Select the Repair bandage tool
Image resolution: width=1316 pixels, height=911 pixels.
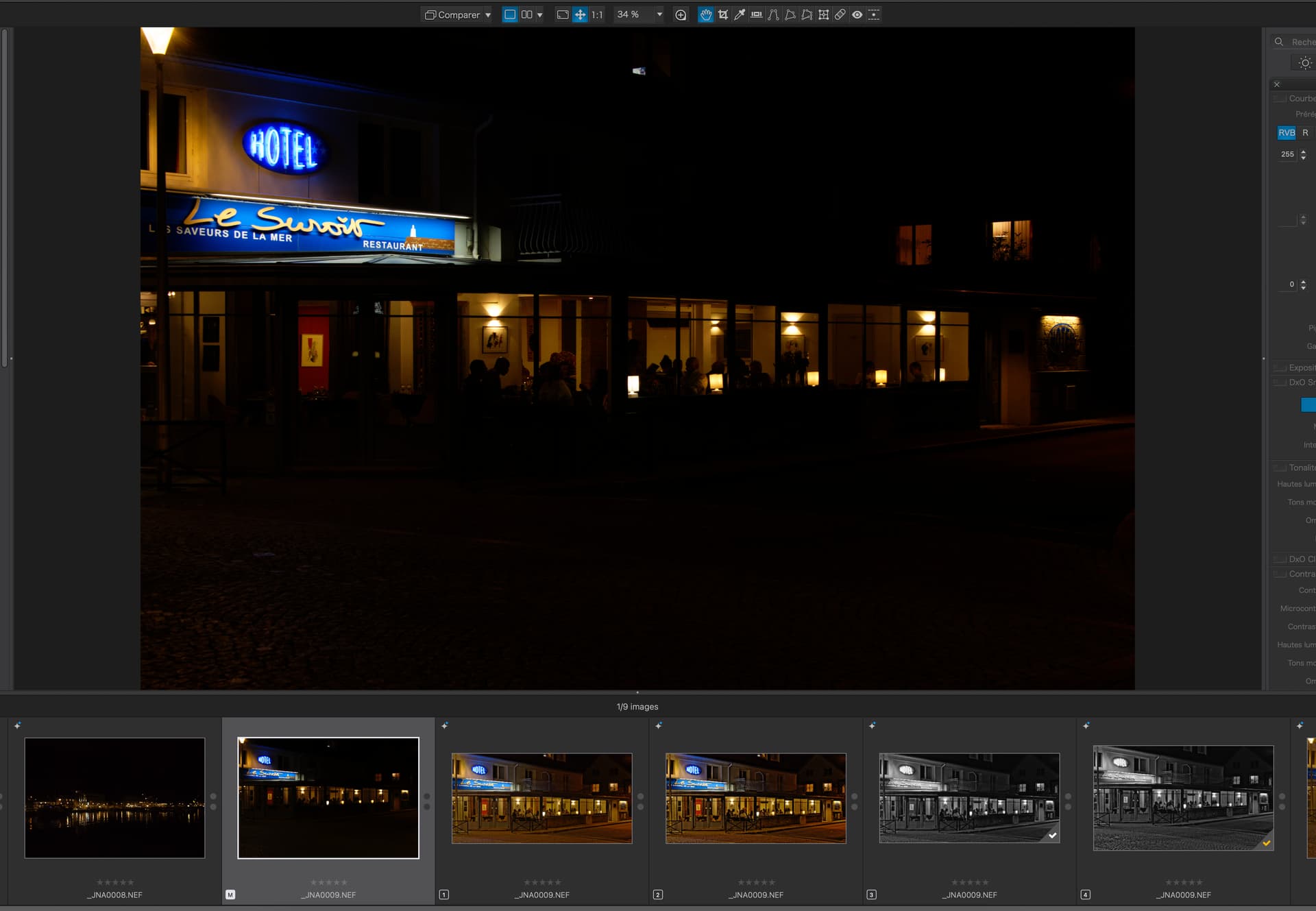tap(840, 14)
